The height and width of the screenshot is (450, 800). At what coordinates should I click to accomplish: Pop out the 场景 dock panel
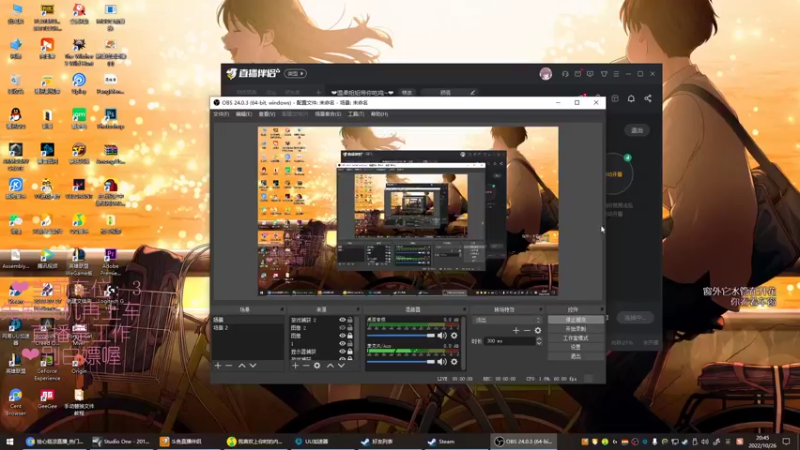[x=281, y=309]
